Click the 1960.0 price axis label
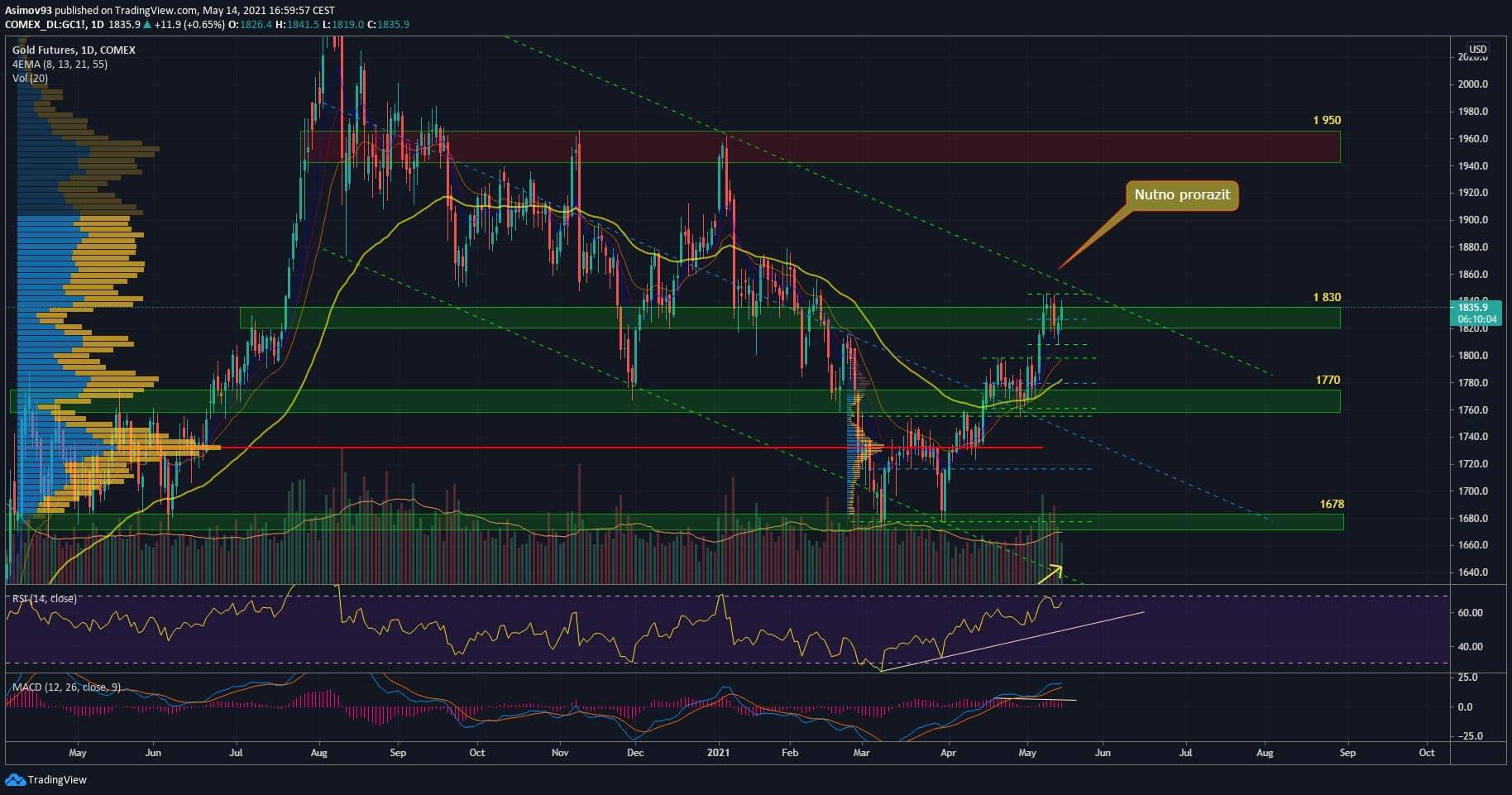This screenshot has height=795, width=1512. (1472, 139)
